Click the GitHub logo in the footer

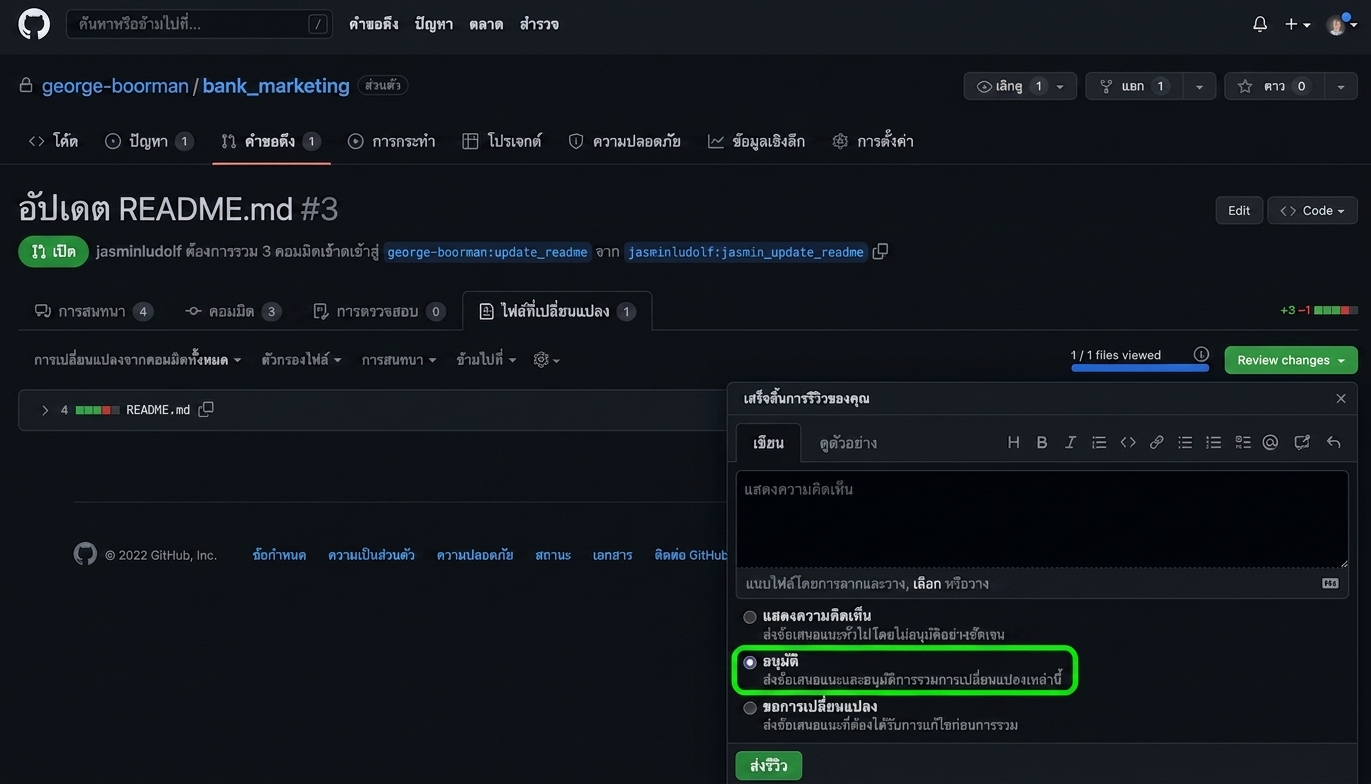tap(85, 554)
